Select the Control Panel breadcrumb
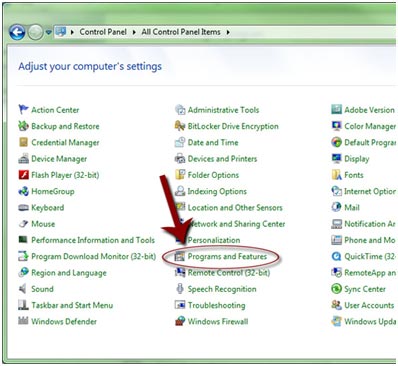The width and height of the screenshot is (398, 366). pos(103,32)
